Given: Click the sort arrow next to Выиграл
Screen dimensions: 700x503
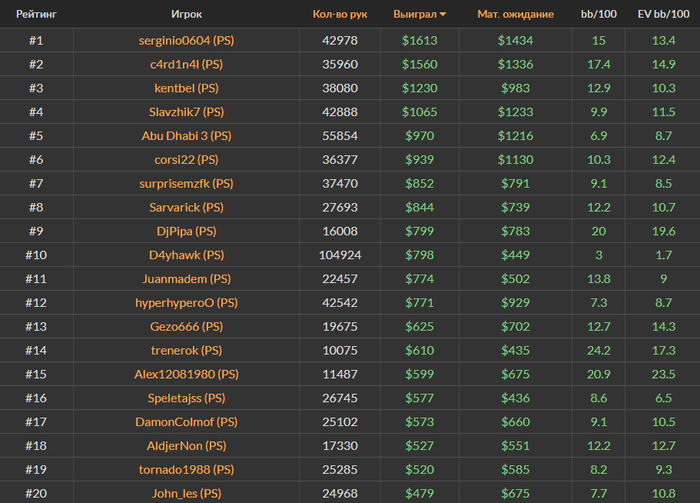Looking at the screenshot, I should click(443, 14).
